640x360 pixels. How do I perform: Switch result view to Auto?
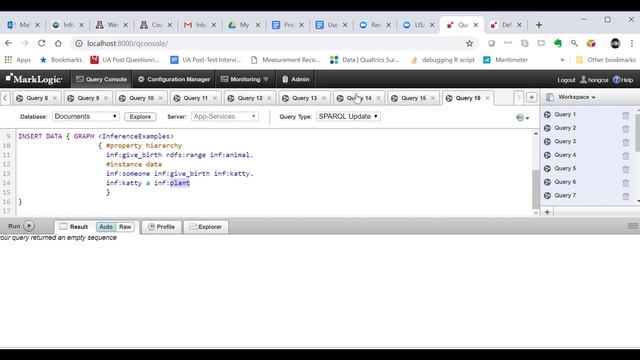point(106,227)
